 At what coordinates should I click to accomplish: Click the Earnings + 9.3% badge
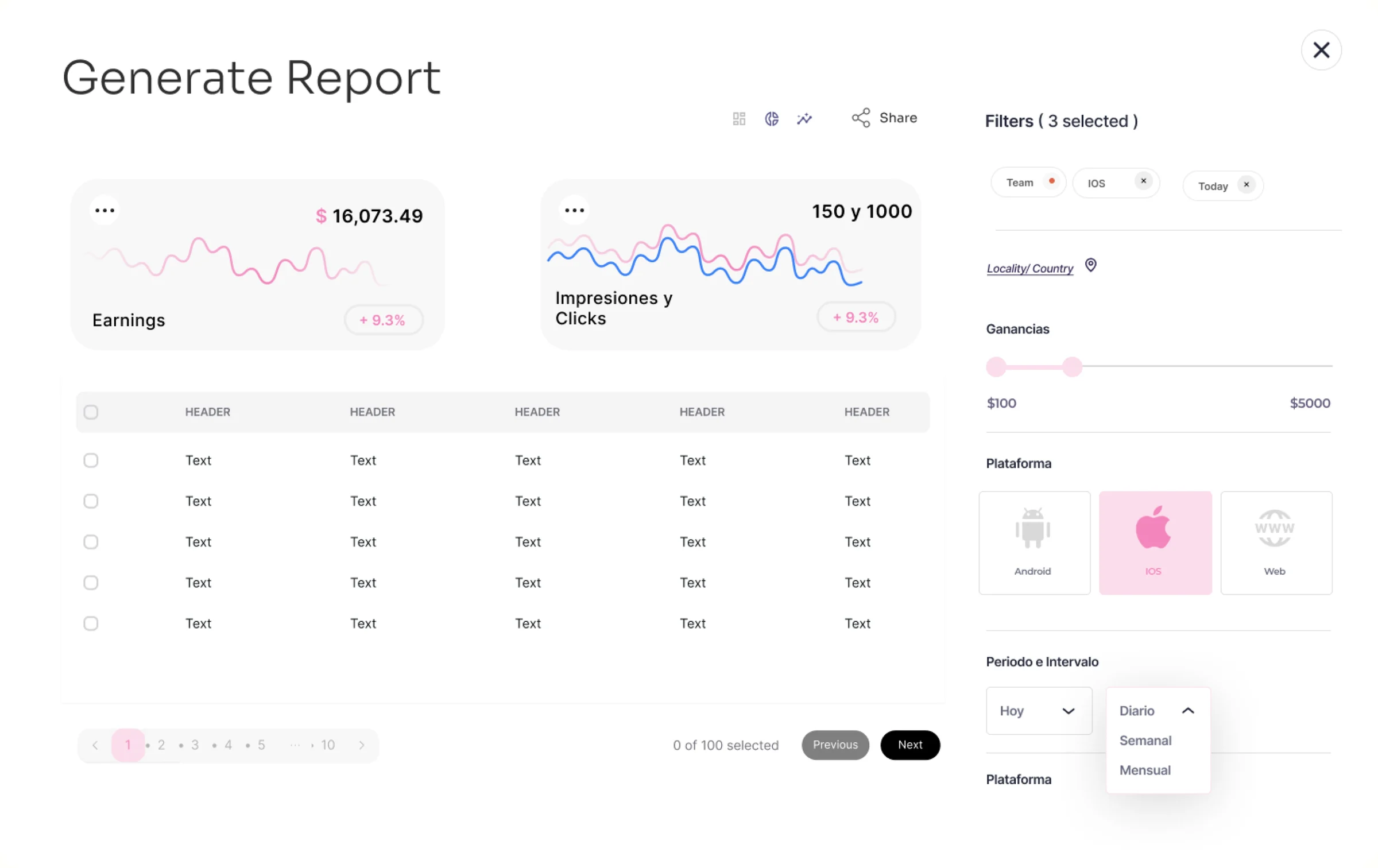[x=384, y=320]
